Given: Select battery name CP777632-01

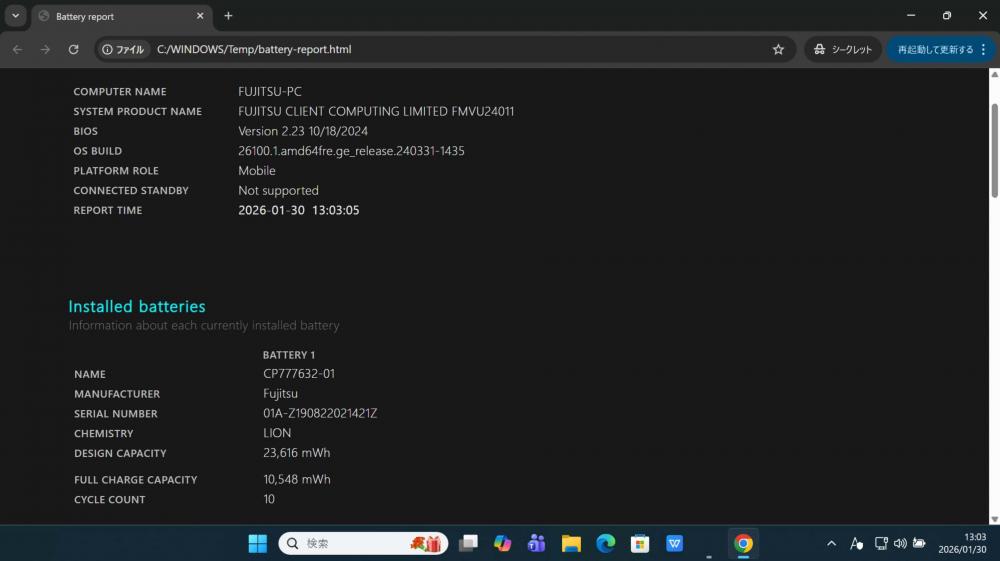Looking at the screenshot, I should click(298, 374).
